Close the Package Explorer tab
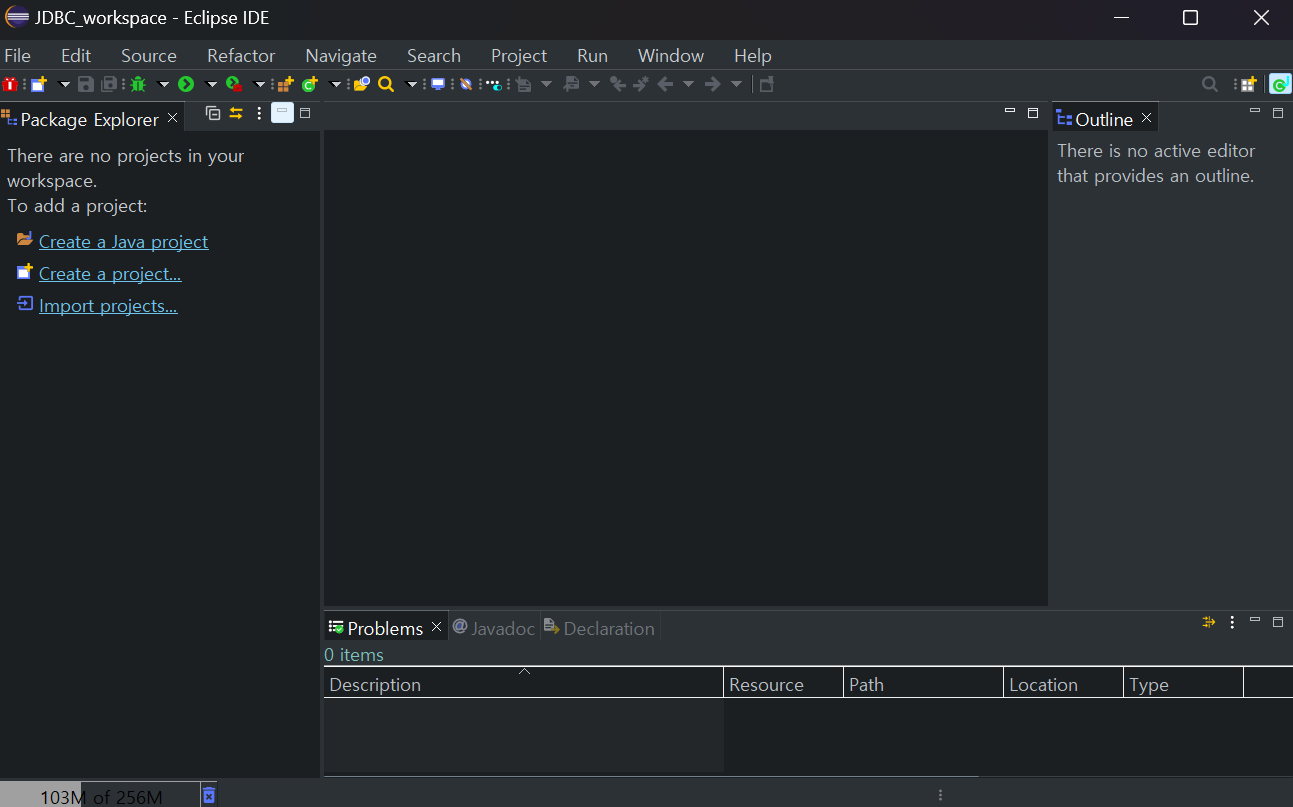The height and width of the screenshot is (807, 1293). click(172, 118)
